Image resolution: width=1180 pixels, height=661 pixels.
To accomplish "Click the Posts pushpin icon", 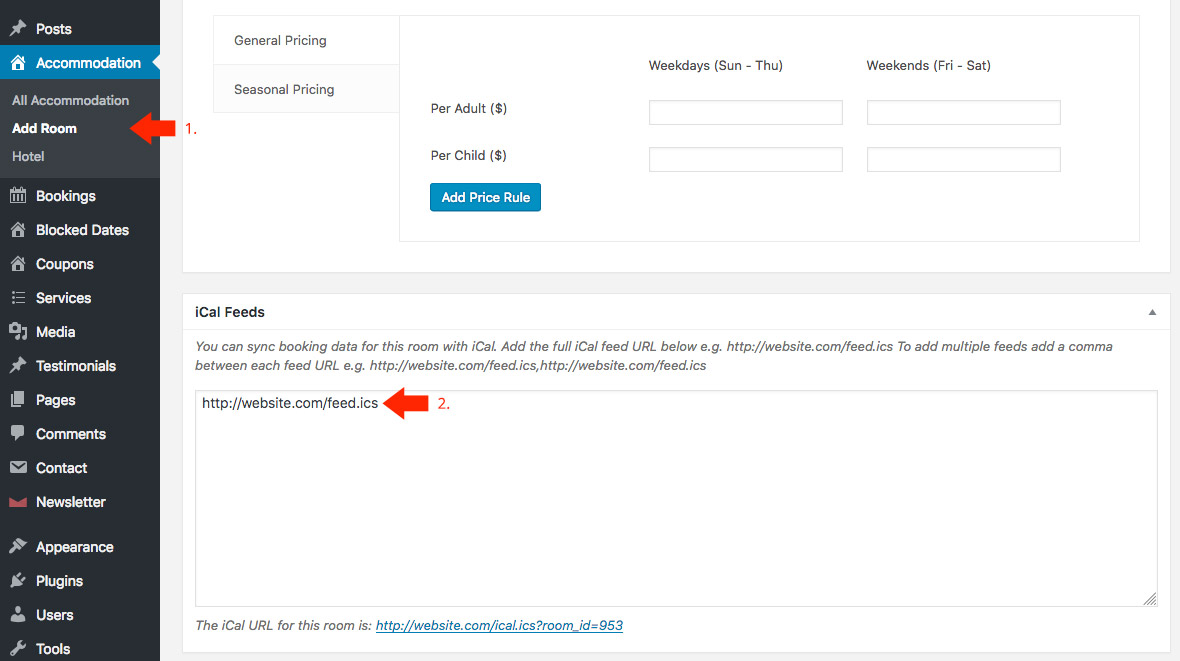I will click(18, 29).
